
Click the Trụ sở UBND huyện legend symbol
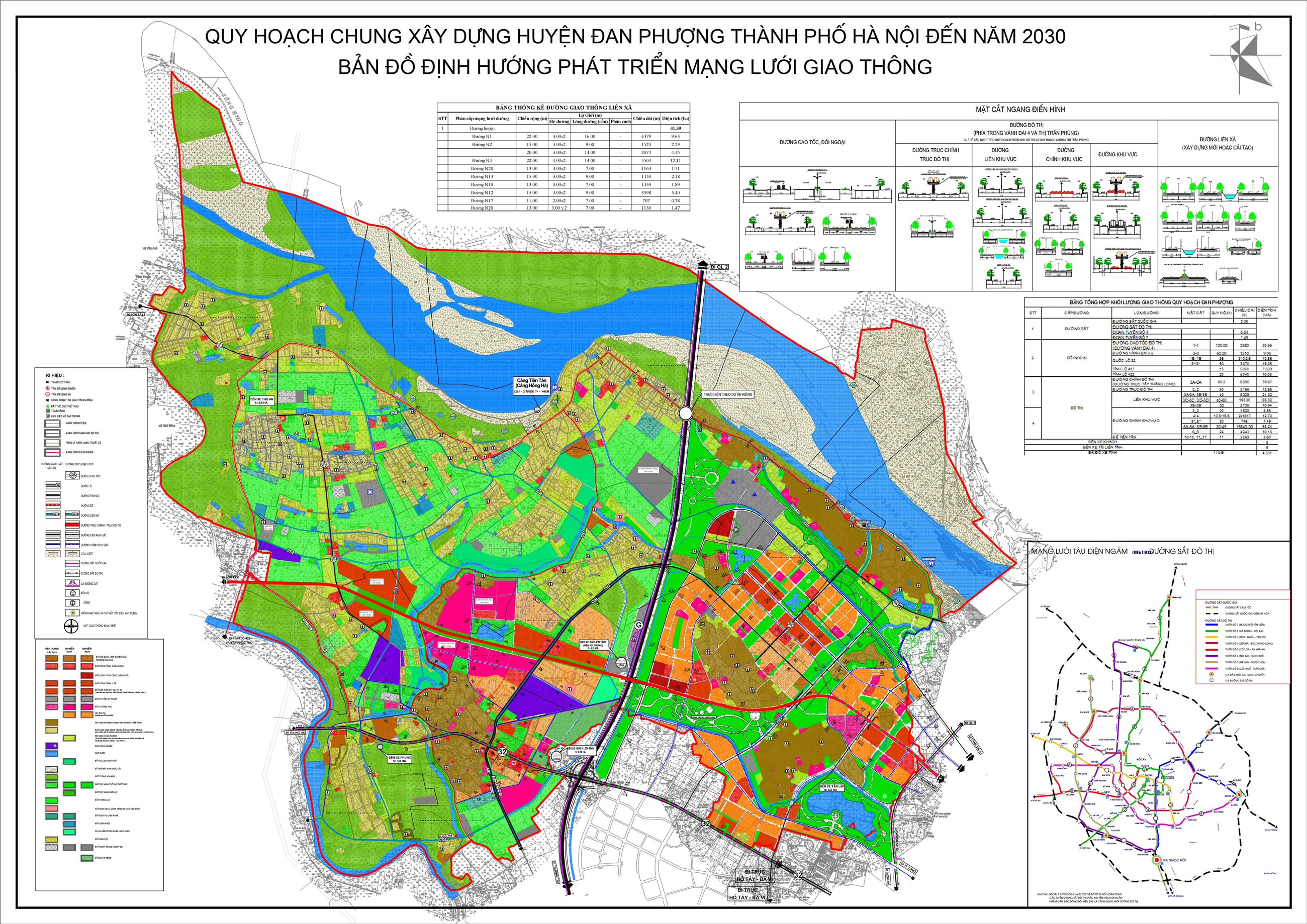pos(48,388)
